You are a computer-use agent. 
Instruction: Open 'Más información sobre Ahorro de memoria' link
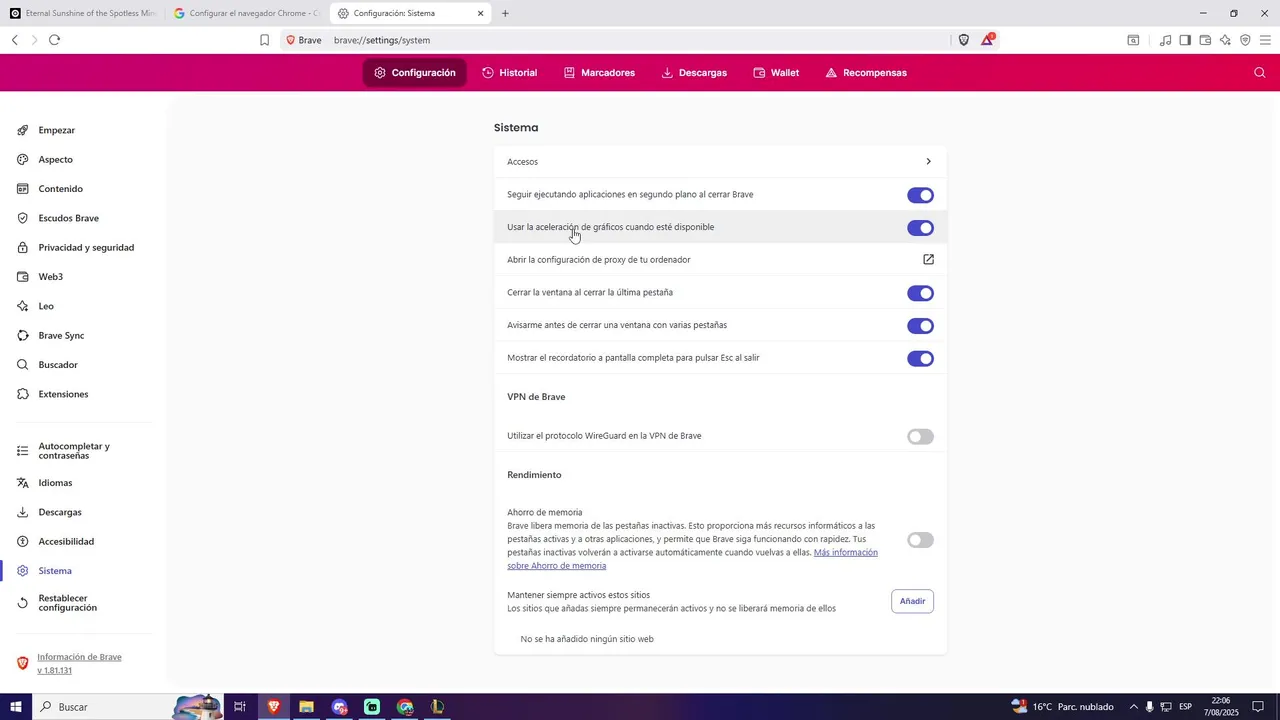(692, 559)
